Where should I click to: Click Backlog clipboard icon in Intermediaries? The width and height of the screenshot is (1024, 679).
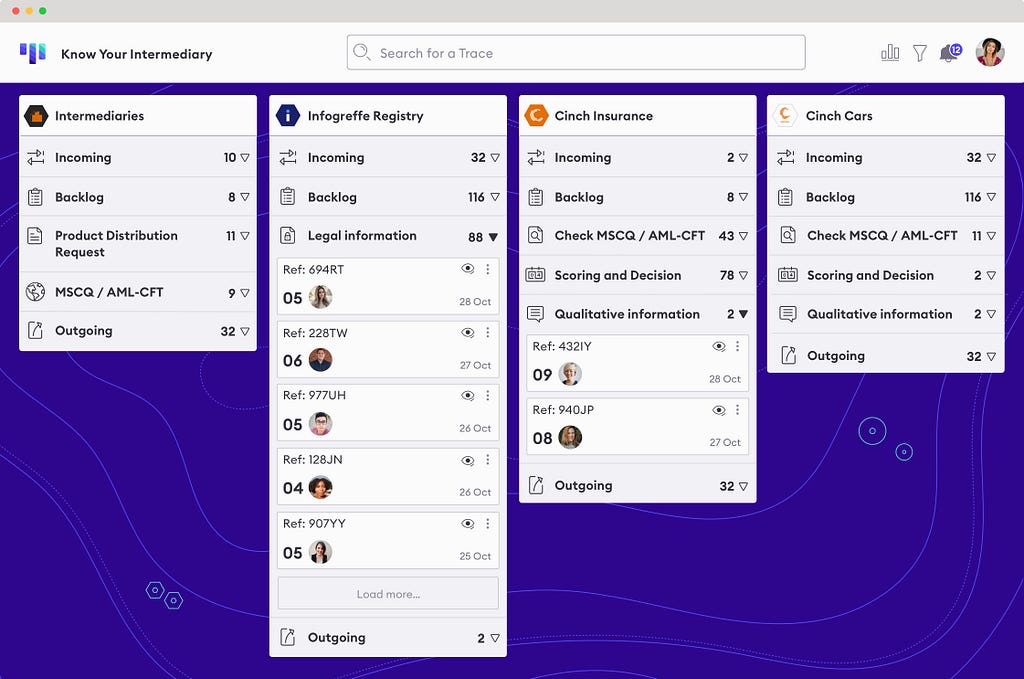point(35,197)
